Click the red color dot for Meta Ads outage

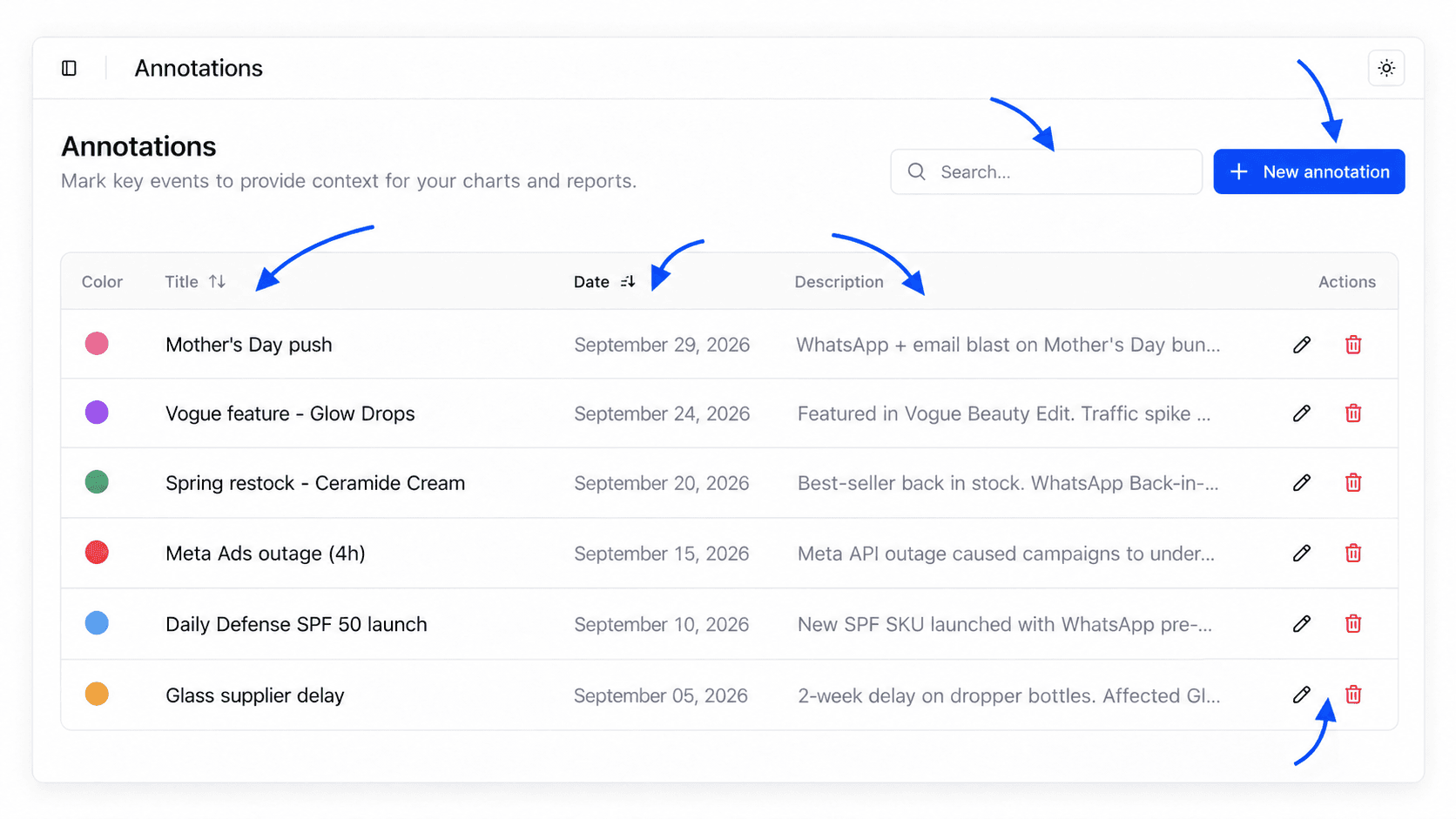(x=97, y=552)
